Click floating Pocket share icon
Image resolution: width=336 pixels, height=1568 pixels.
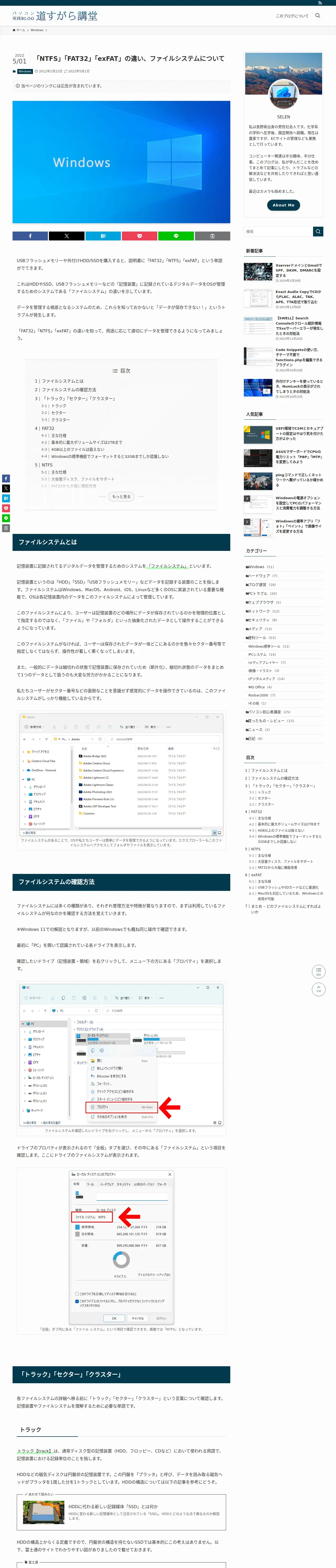[x=5, y=508]
